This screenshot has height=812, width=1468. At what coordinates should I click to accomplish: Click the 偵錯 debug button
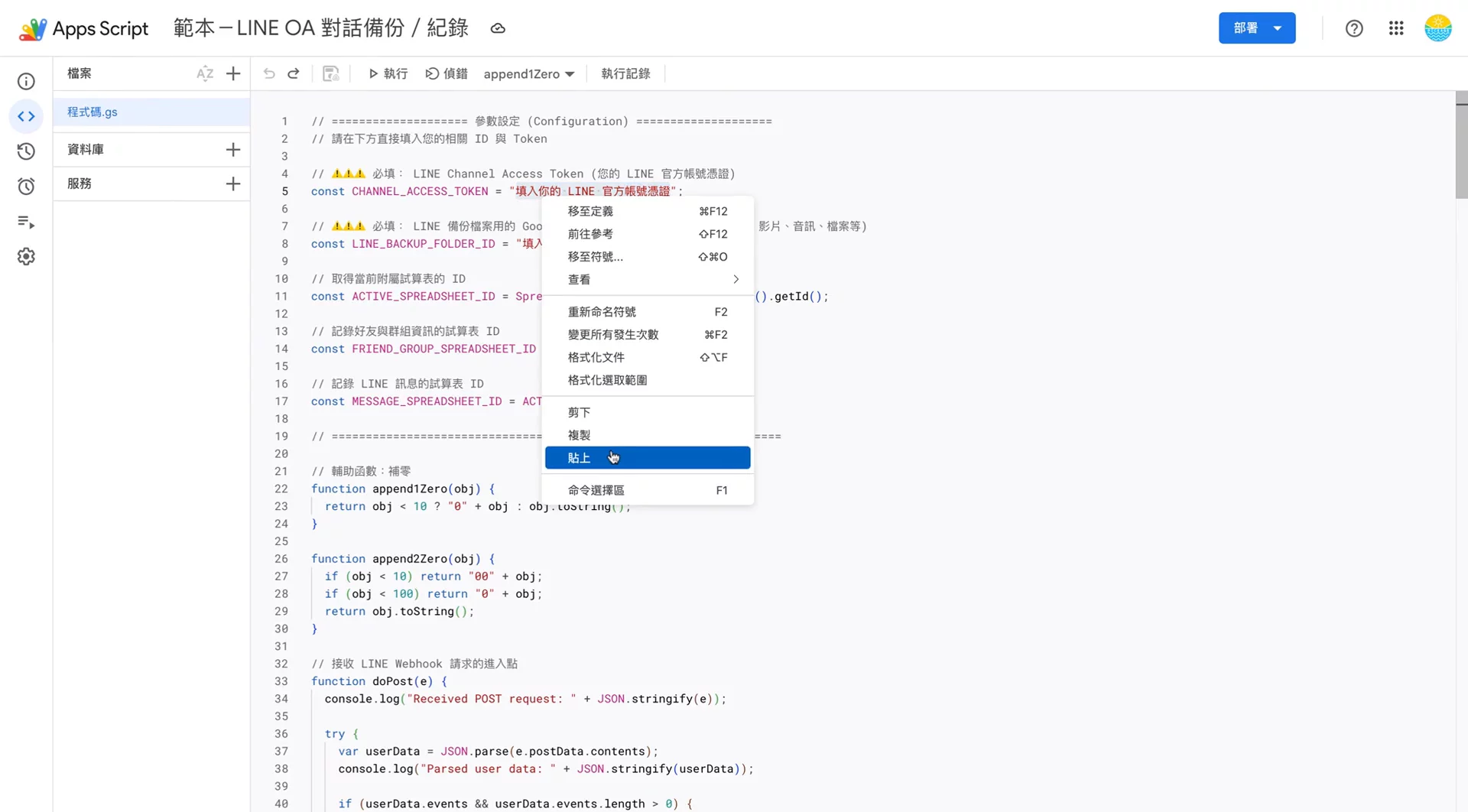click(x=447, y=73)
